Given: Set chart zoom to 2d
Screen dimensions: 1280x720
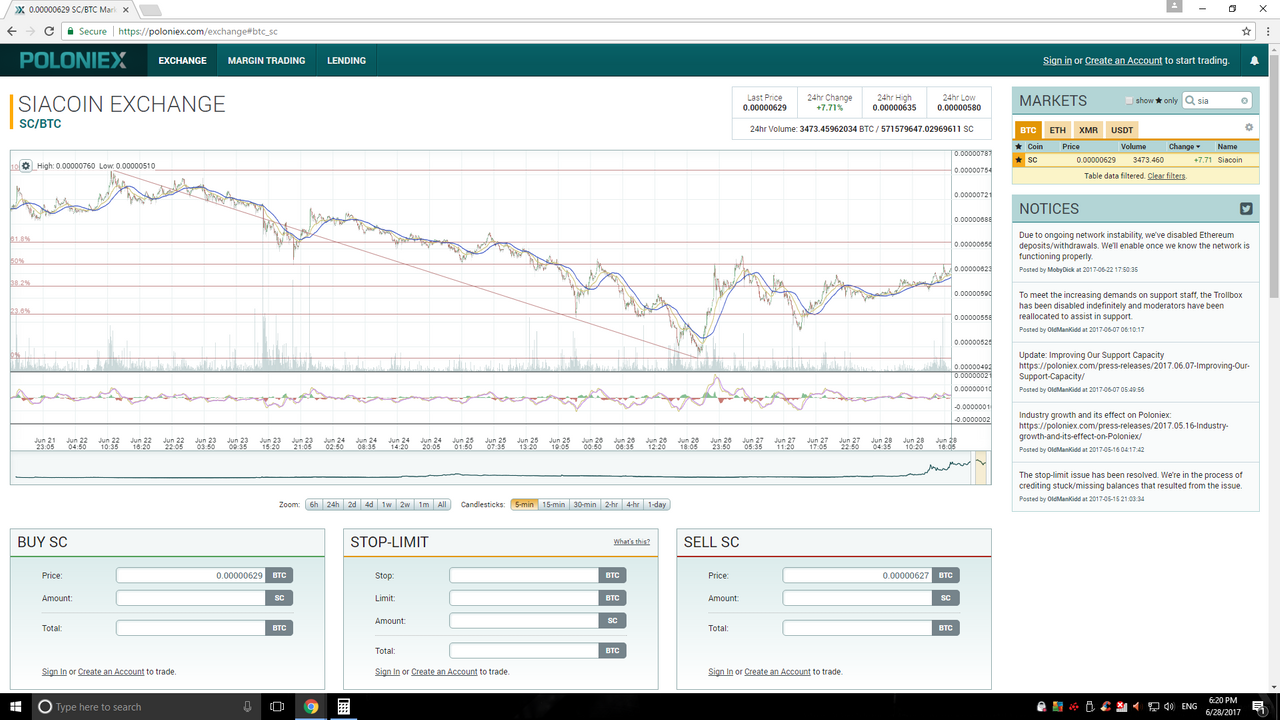Looking at the screenshot, I should 352,505.
